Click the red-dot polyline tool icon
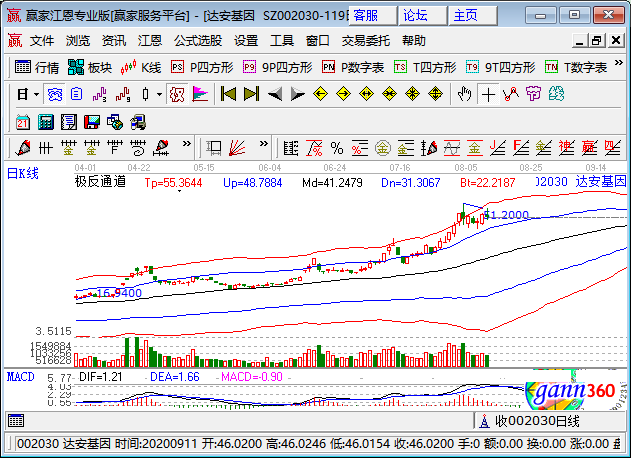This screenshot has width=631, height=458. tap(511, 95)
